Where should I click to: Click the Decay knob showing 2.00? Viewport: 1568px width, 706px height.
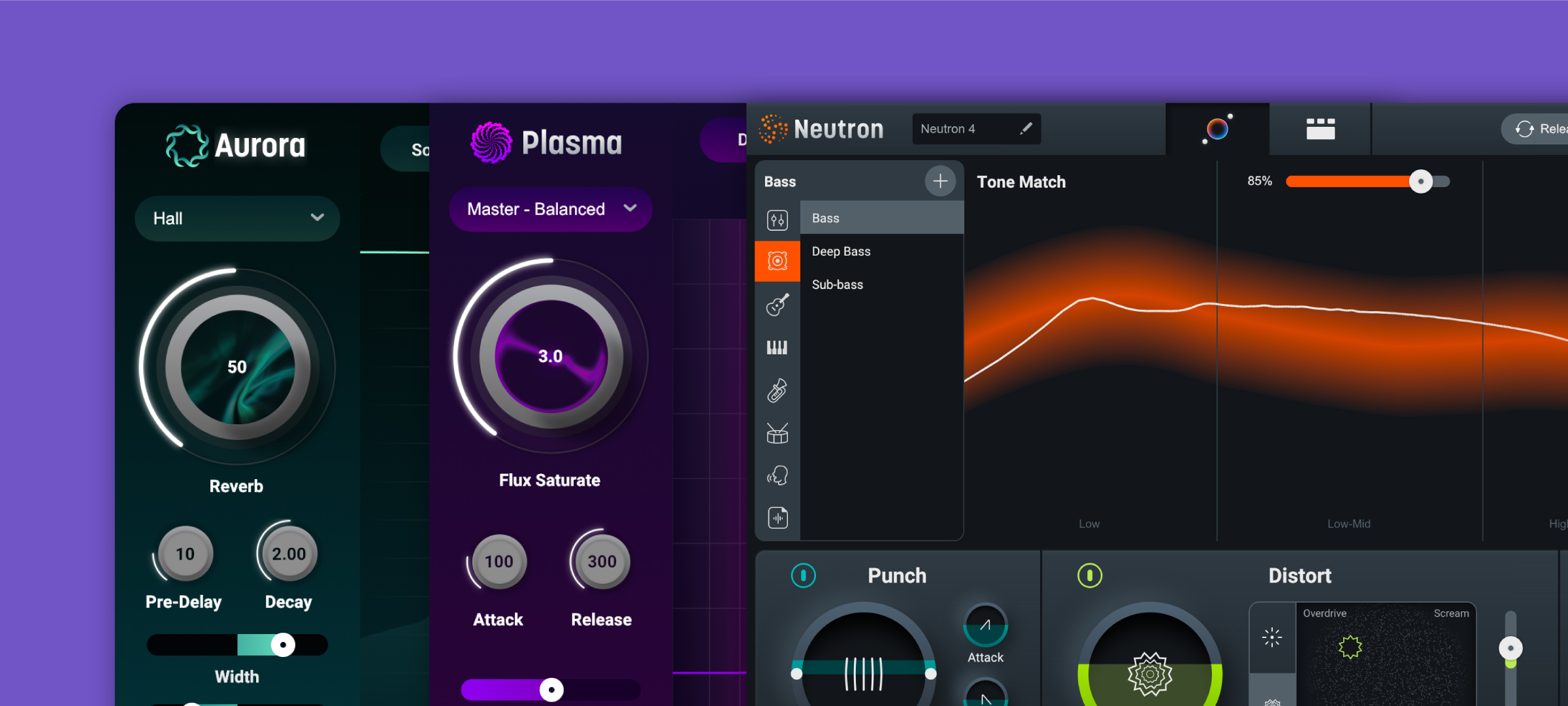point(289,554)
